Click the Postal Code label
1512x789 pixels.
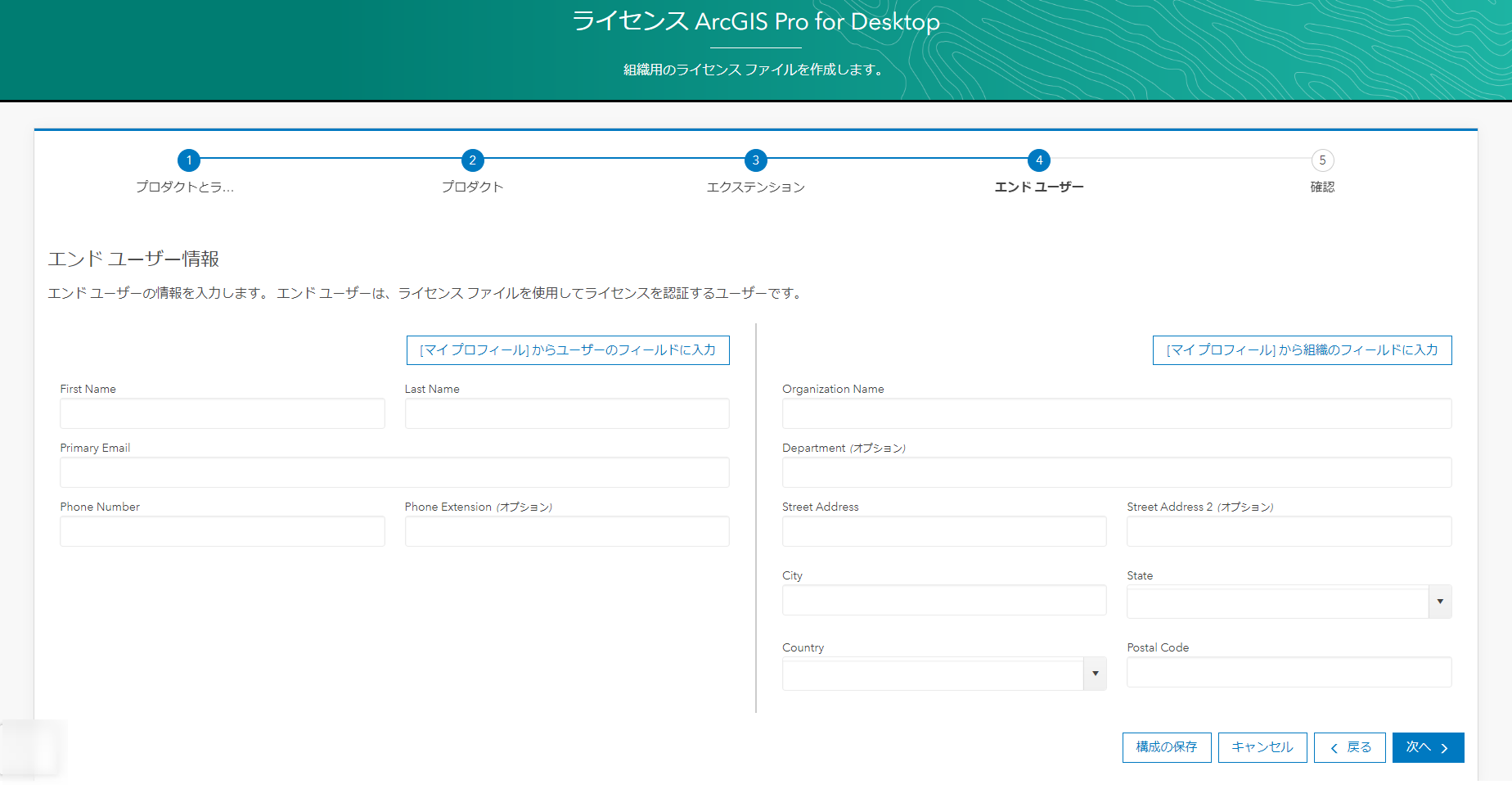point(1158,647)
